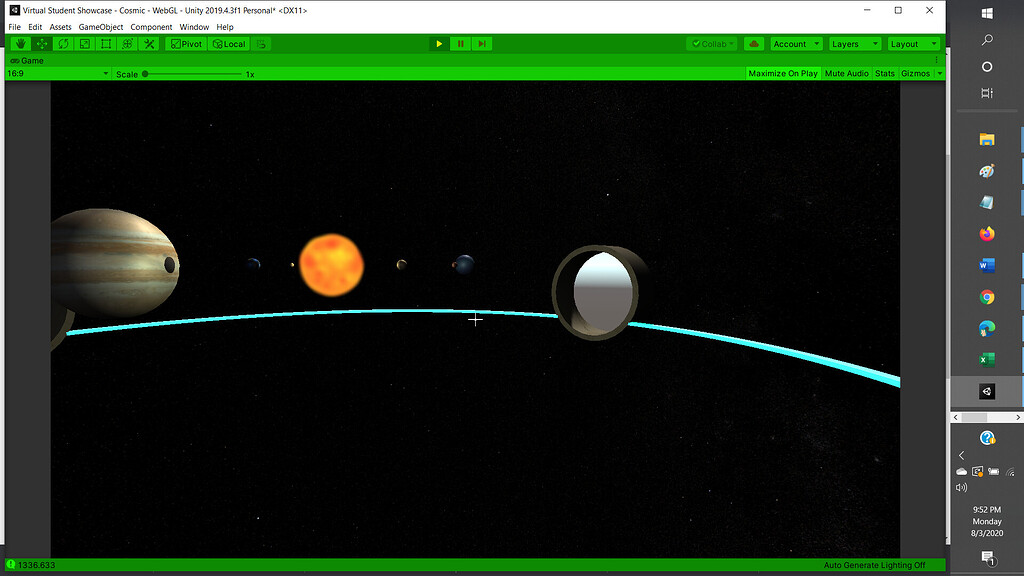Select the Hand tool in the toolbar
The width and height of the screenshot is (1024, 576).
(20, 43)
